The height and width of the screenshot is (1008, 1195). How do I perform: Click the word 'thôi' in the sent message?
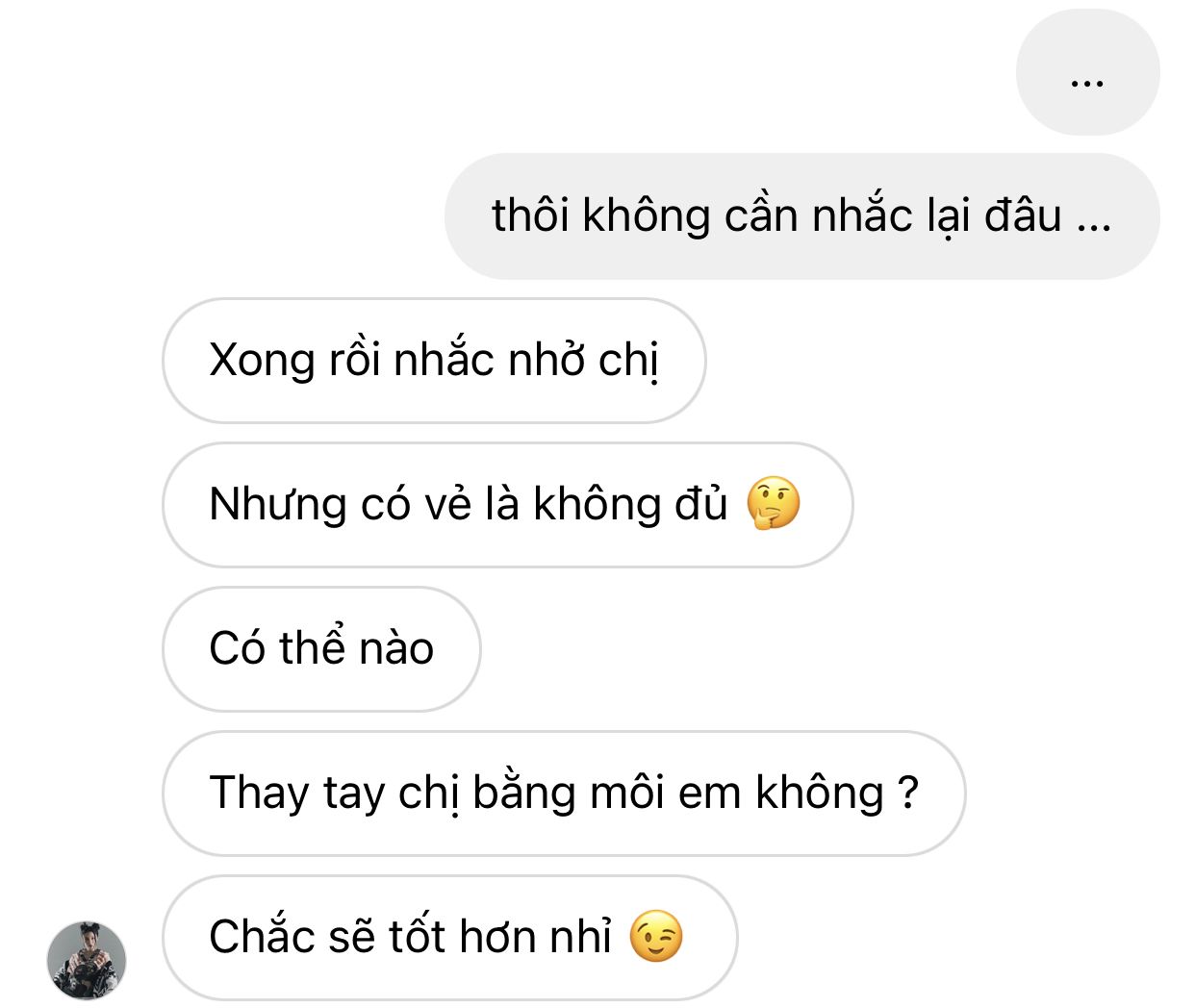tap(531, 215)
